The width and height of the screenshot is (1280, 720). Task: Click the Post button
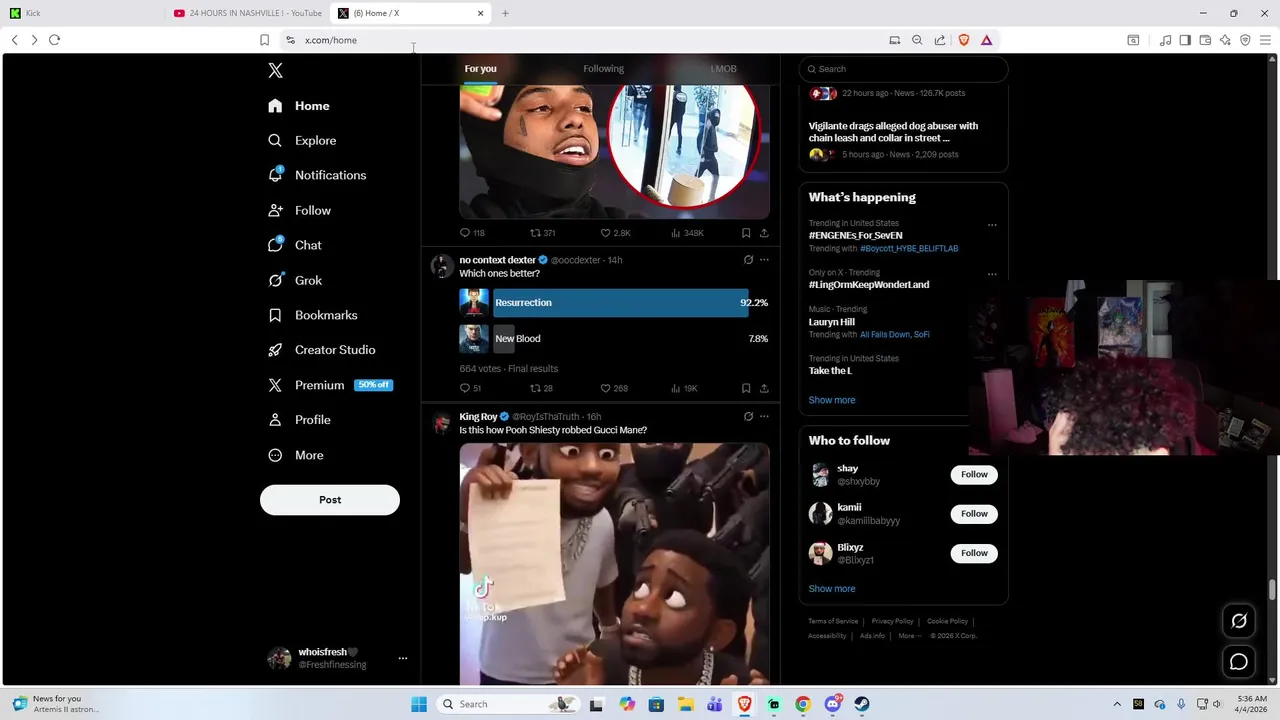[x=330, y=500]
